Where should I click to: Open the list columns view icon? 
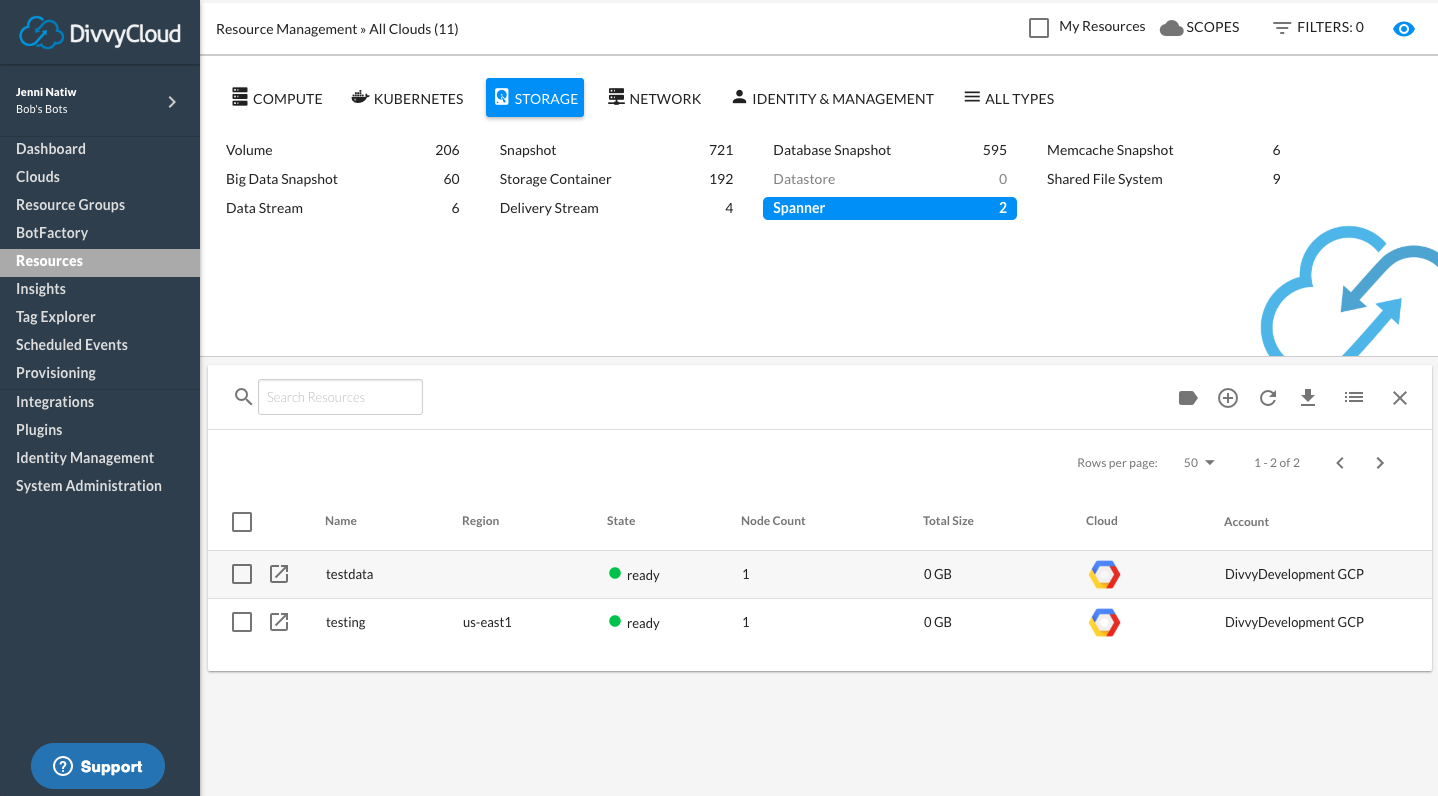pyautogui.click(x=1354, y=398)
